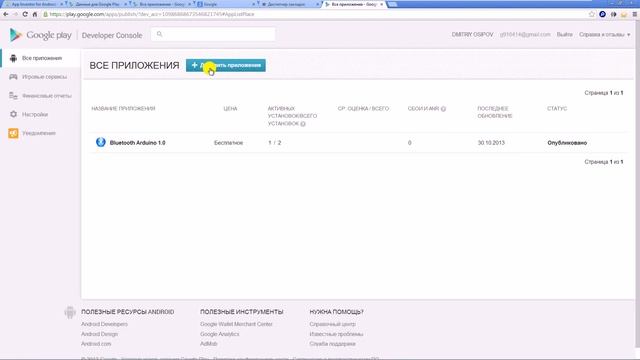
Task: Click the Google Play logo
Action: tap(40, 35)
